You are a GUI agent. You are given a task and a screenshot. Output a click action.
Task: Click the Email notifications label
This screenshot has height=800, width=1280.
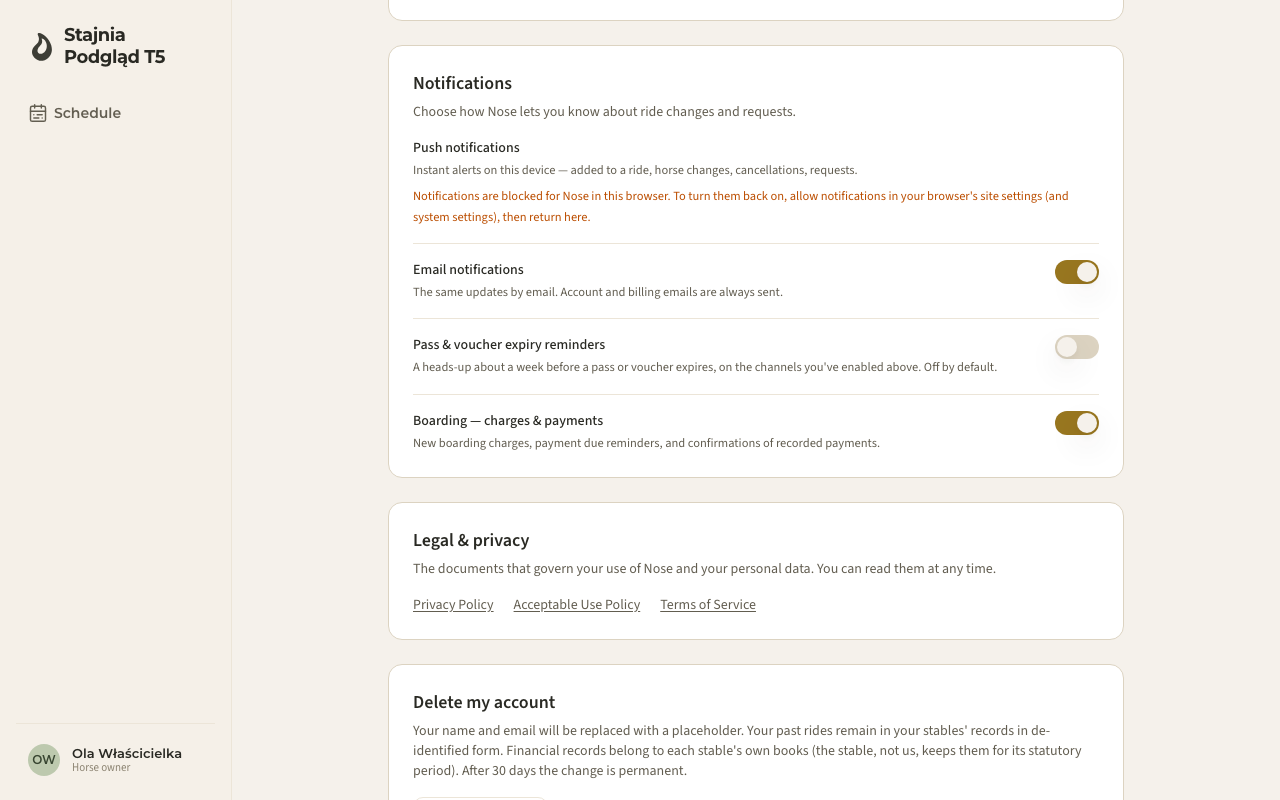[x=468, y=269]
